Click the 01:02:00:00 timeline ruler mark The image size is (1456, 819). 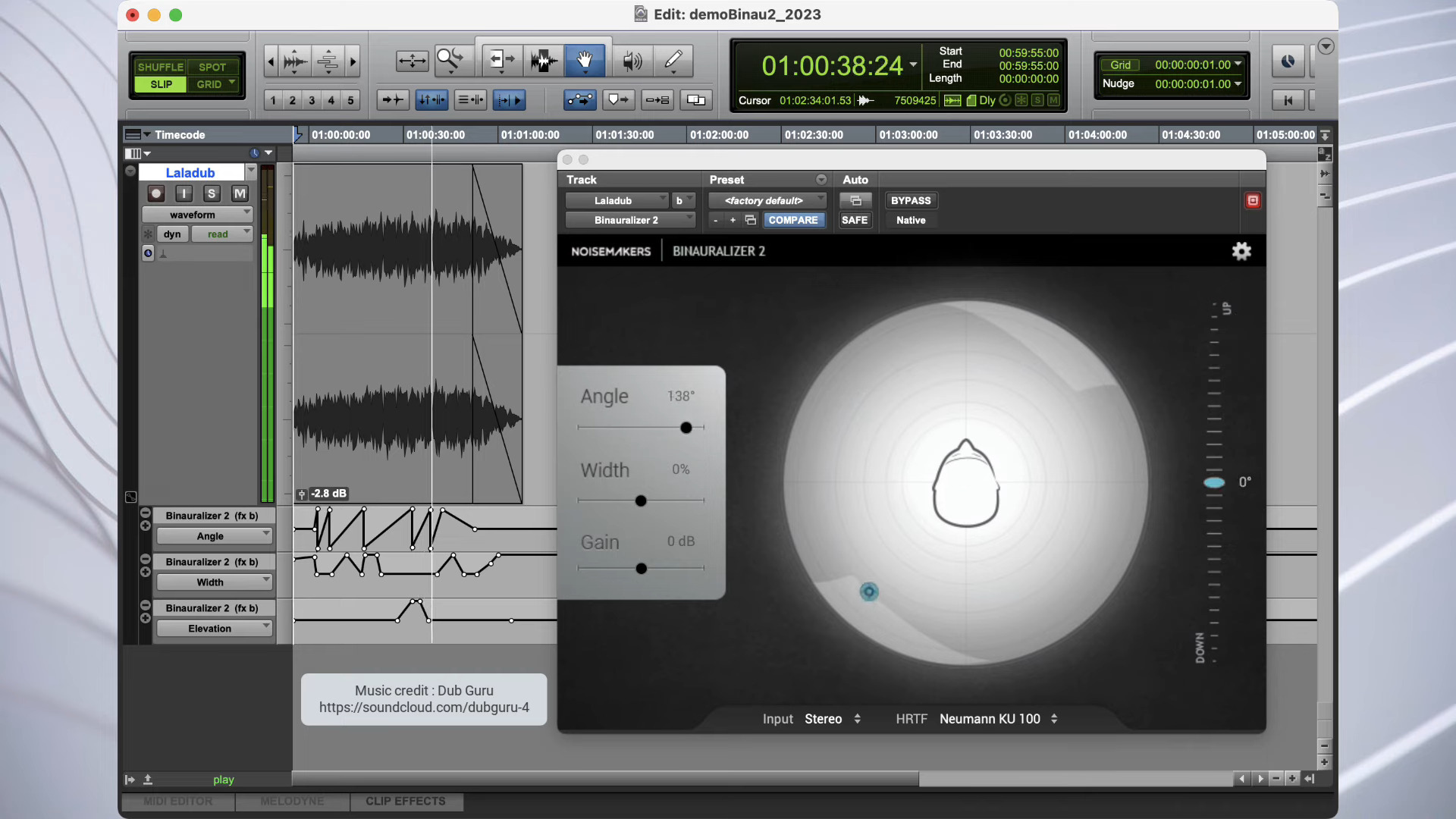pos(719,135)
